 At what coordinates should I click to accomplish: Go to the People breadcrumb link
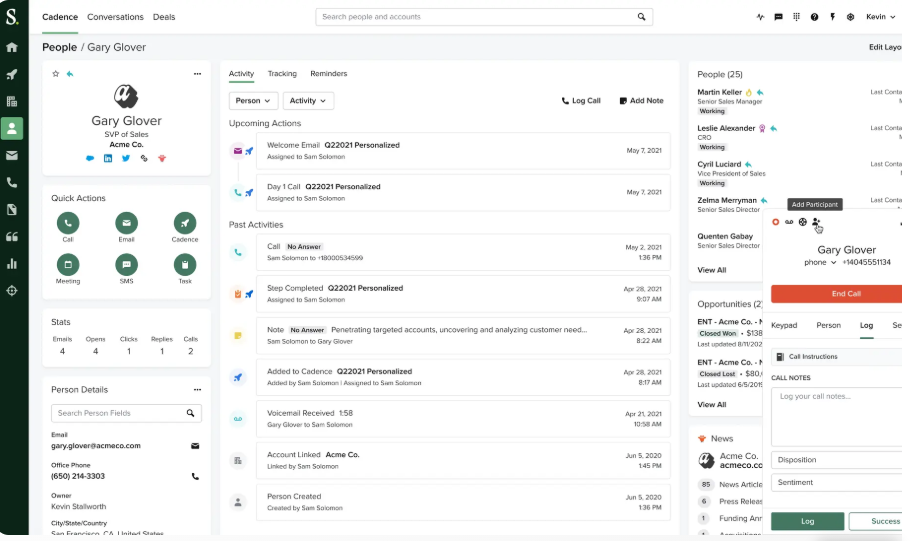click(x=59, y=47)
